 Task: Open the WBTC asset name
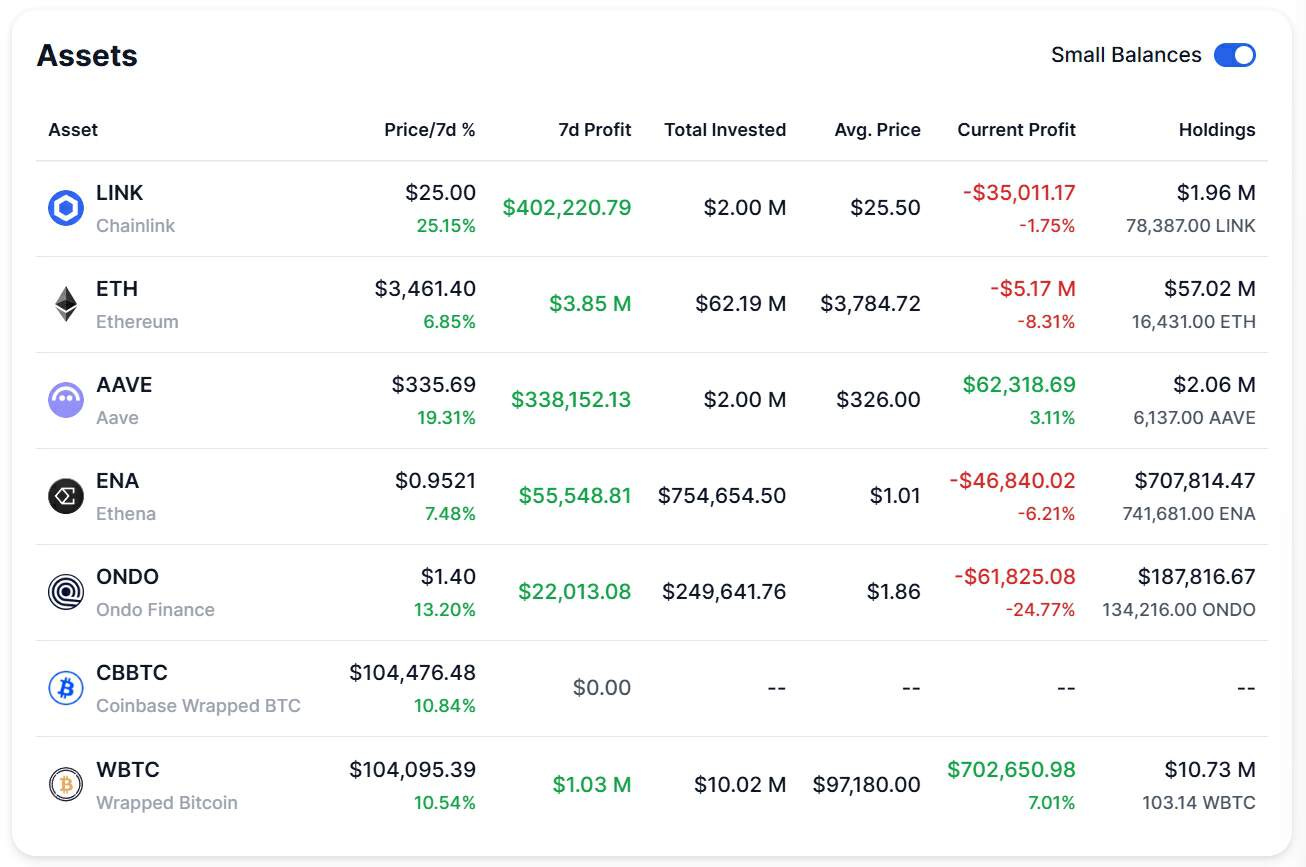coord(128,769)
